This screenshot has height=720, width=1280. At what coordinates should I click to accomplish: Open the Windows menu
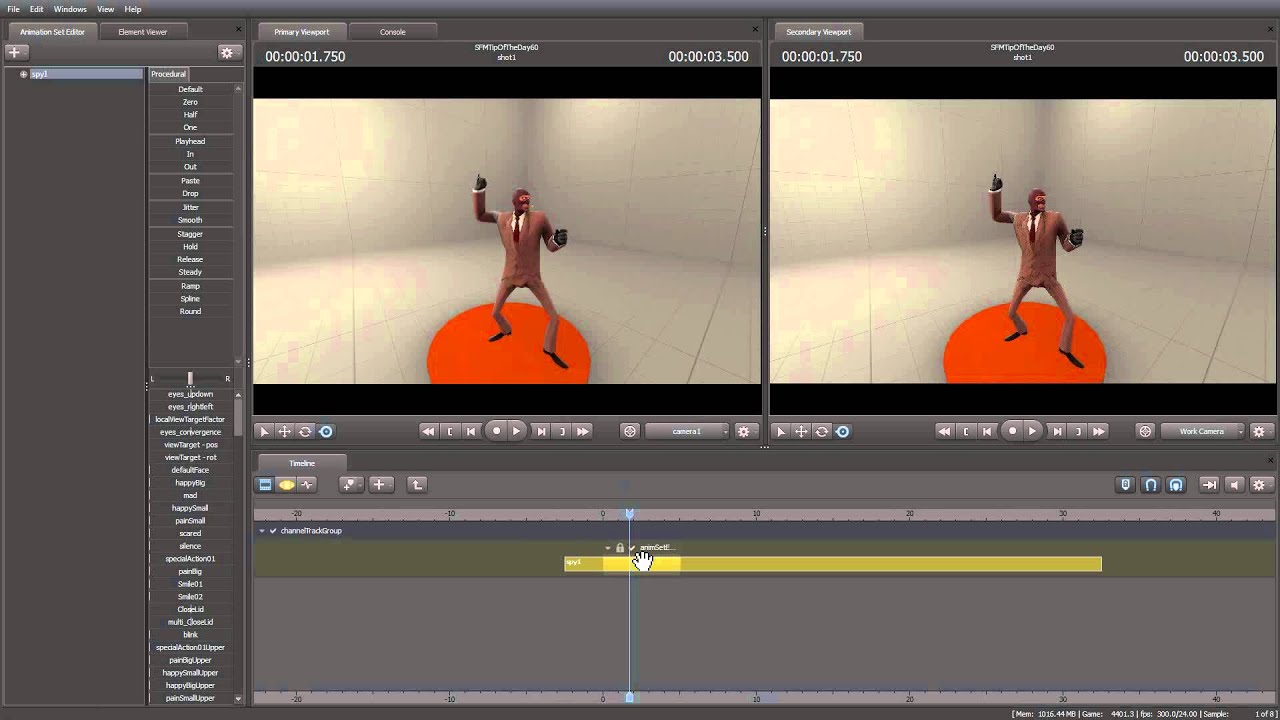tap(70, 9)
